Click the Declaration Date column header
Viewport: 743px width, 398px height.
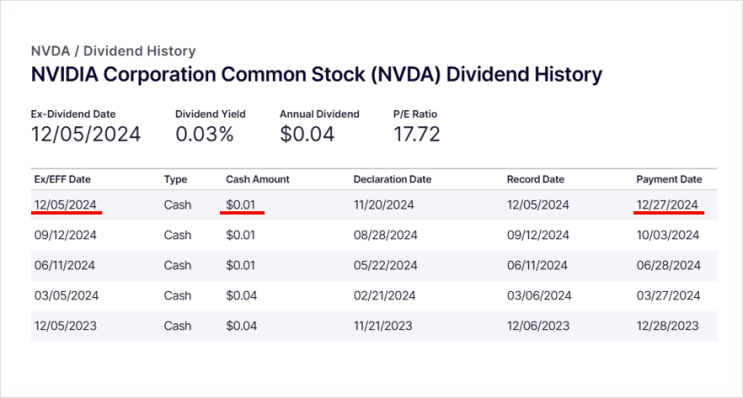point(392,180)
